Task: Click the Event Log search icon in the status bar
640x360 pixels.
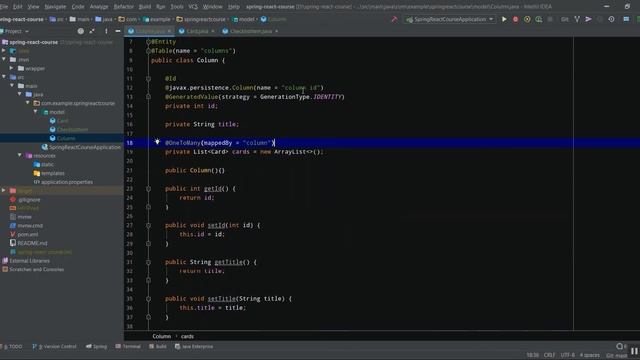Action: (x=619, y=346)
